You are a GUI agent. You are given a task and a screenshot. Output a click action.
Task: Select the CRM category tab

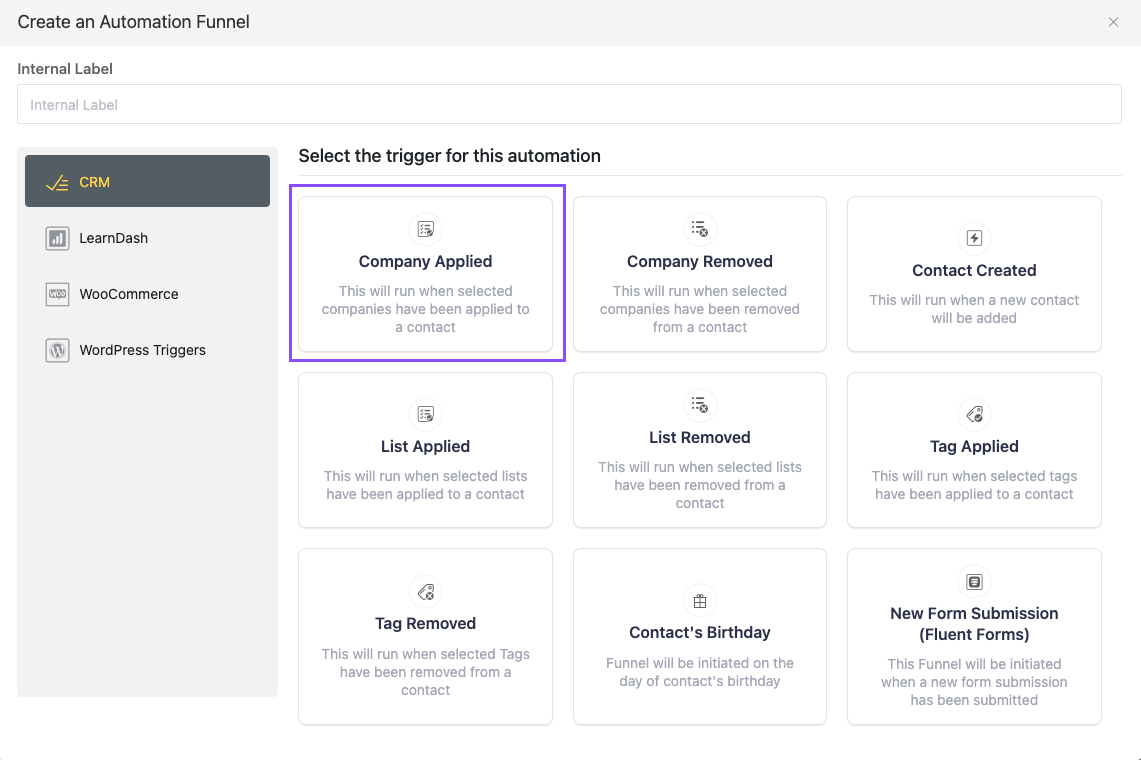click(x=147, y=182)
